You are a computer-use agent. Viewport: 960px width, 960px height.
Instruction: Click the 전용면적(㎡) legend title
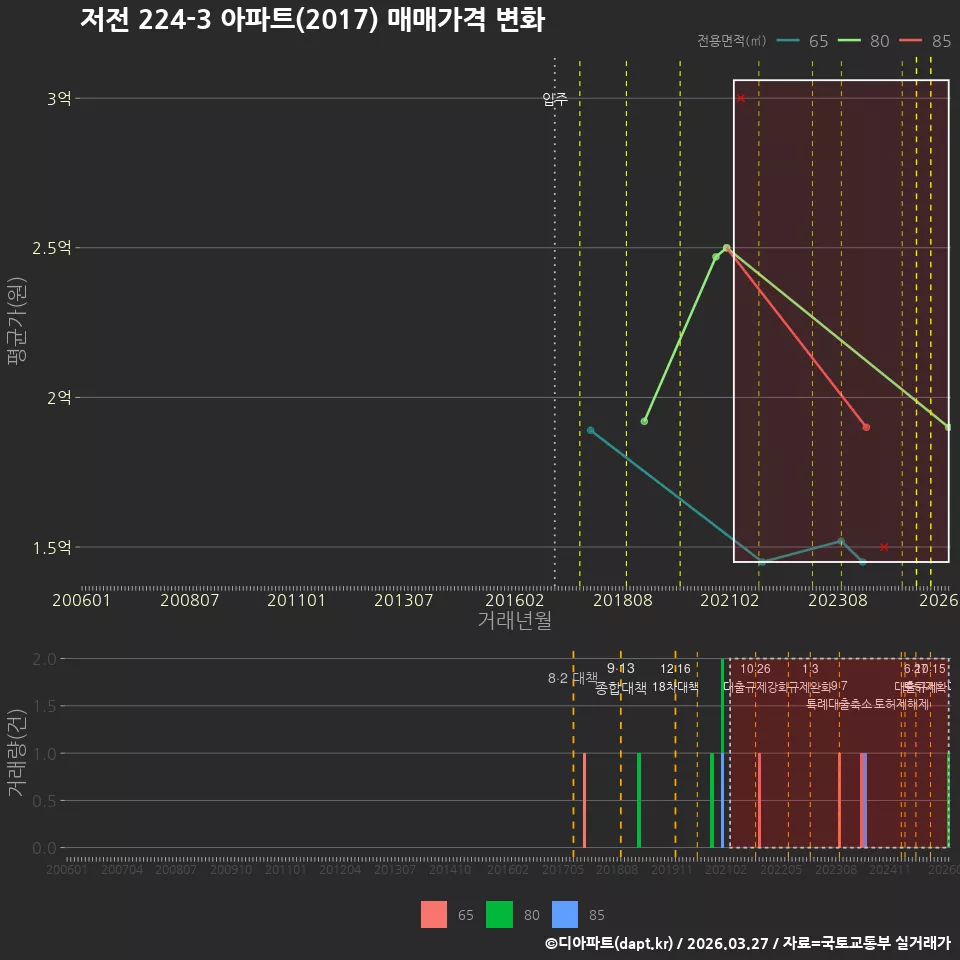point(732,41)
